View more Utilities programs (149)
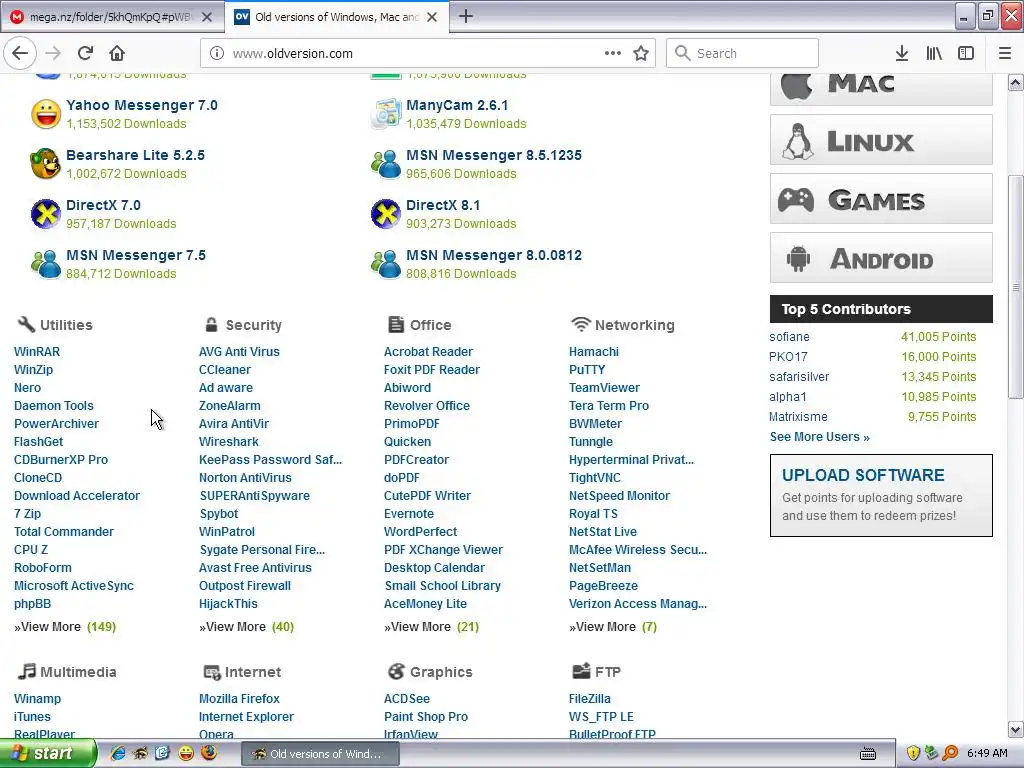 tap(65, 627)
